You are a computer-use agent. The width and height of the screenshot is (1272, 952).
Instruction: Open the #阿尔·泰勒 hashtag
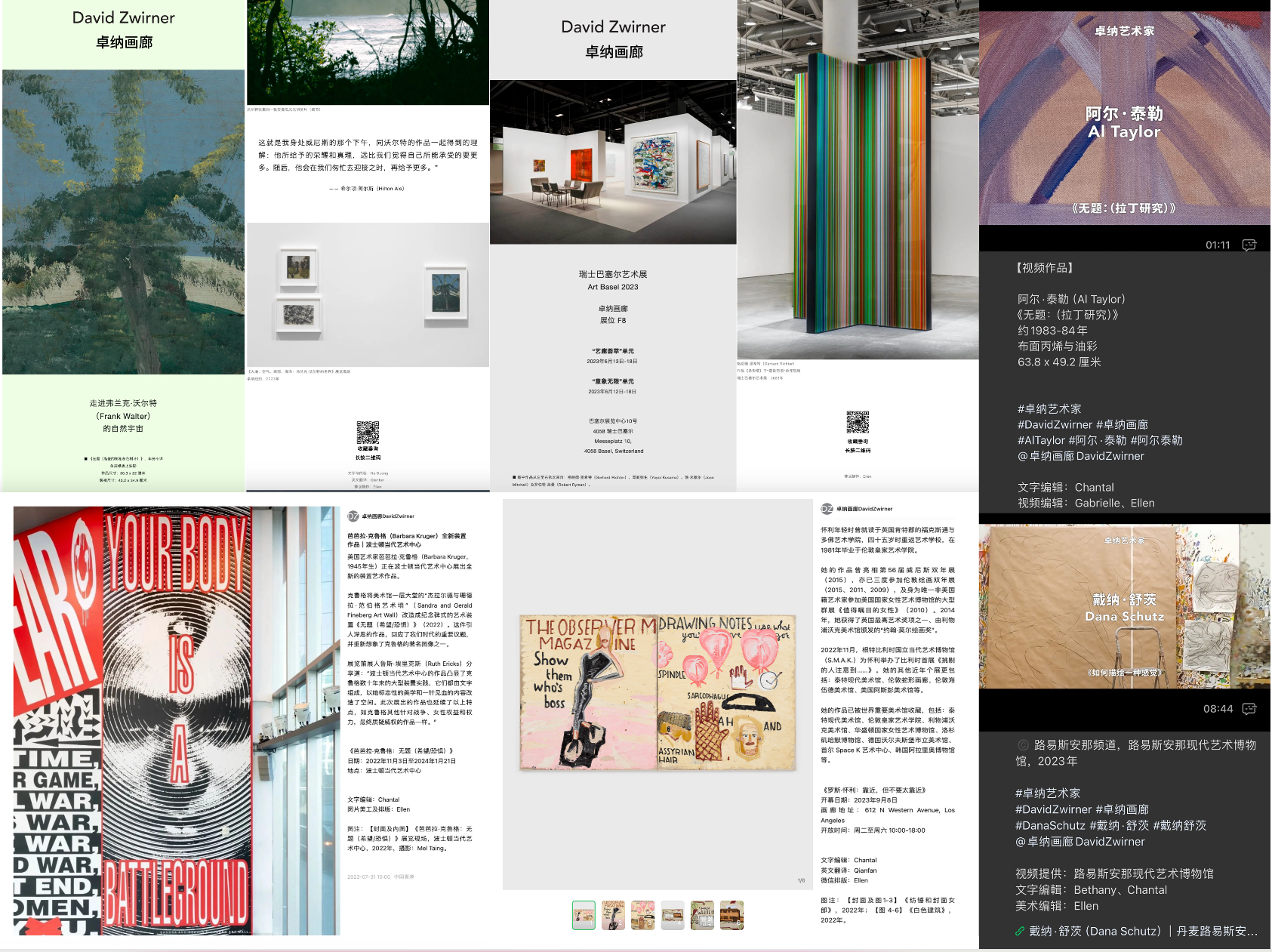tap(1098, 440)
